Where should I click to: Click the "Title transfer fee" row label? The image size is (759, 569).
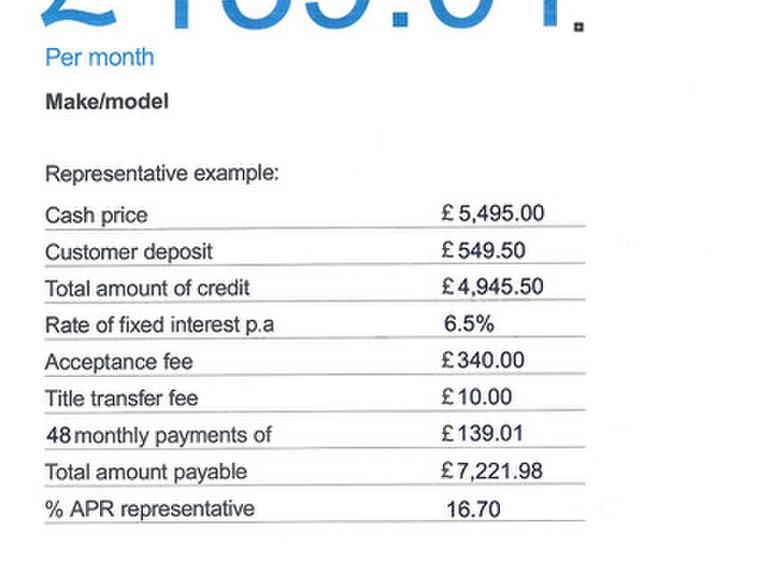(x=121, y=398)
